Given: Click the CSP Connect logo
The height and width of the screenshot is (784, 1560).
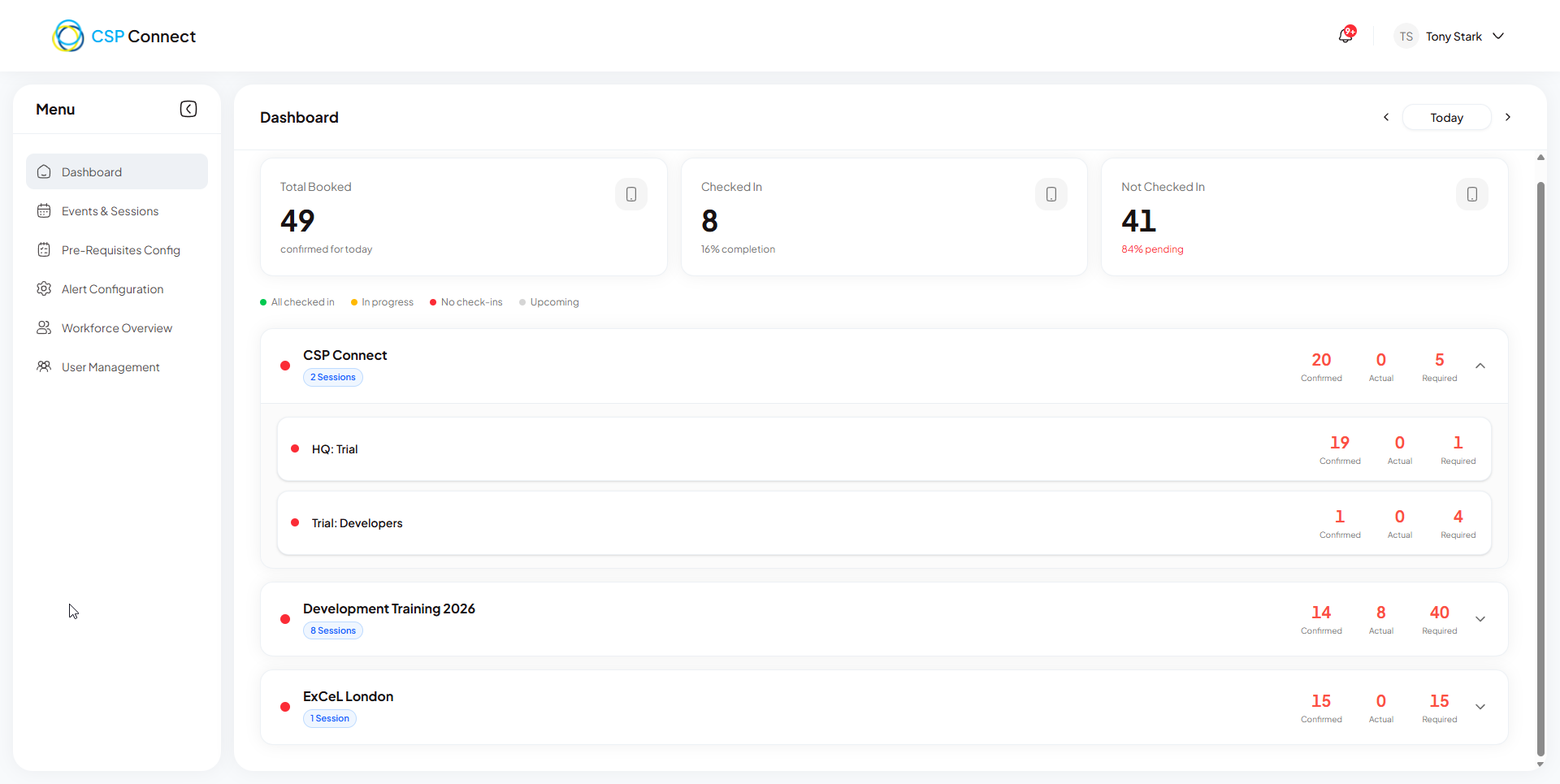Looking at the screenshot, I should click(x=124, y=36).
